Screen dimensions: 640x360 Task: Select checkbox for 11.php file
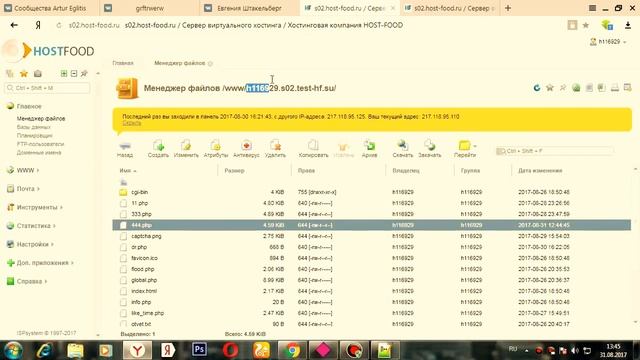[123, 203]
